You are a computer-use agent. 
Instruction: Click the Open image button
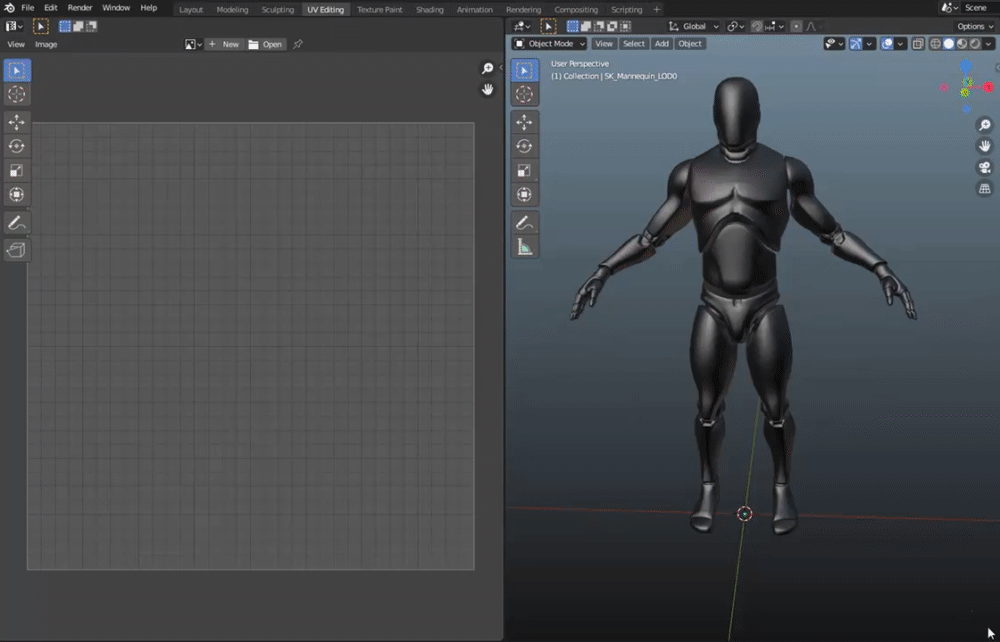[x=266, y=44]
